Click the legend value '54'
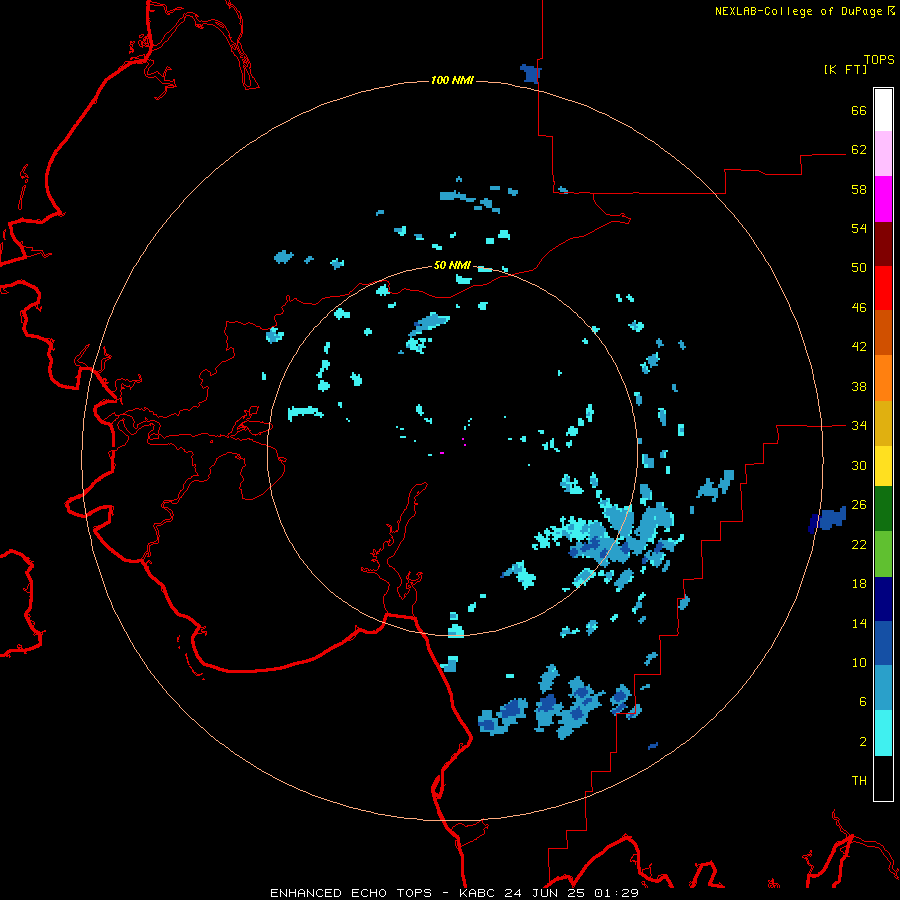This screenshot has height=900, width=900. point(859,228)
